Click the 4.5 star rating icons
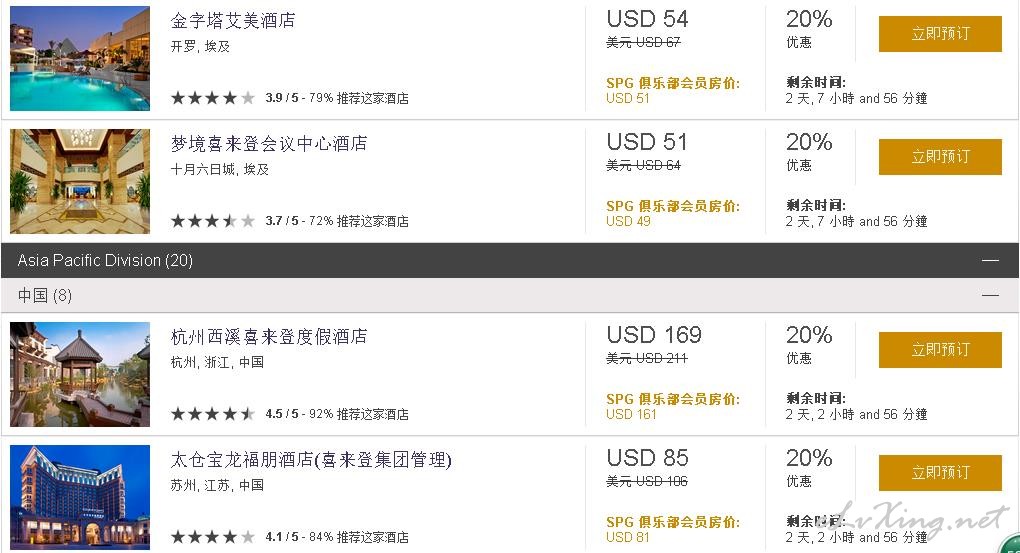Image resolution: width=1020 pixels, height=553 pixels. pos(213,414)
